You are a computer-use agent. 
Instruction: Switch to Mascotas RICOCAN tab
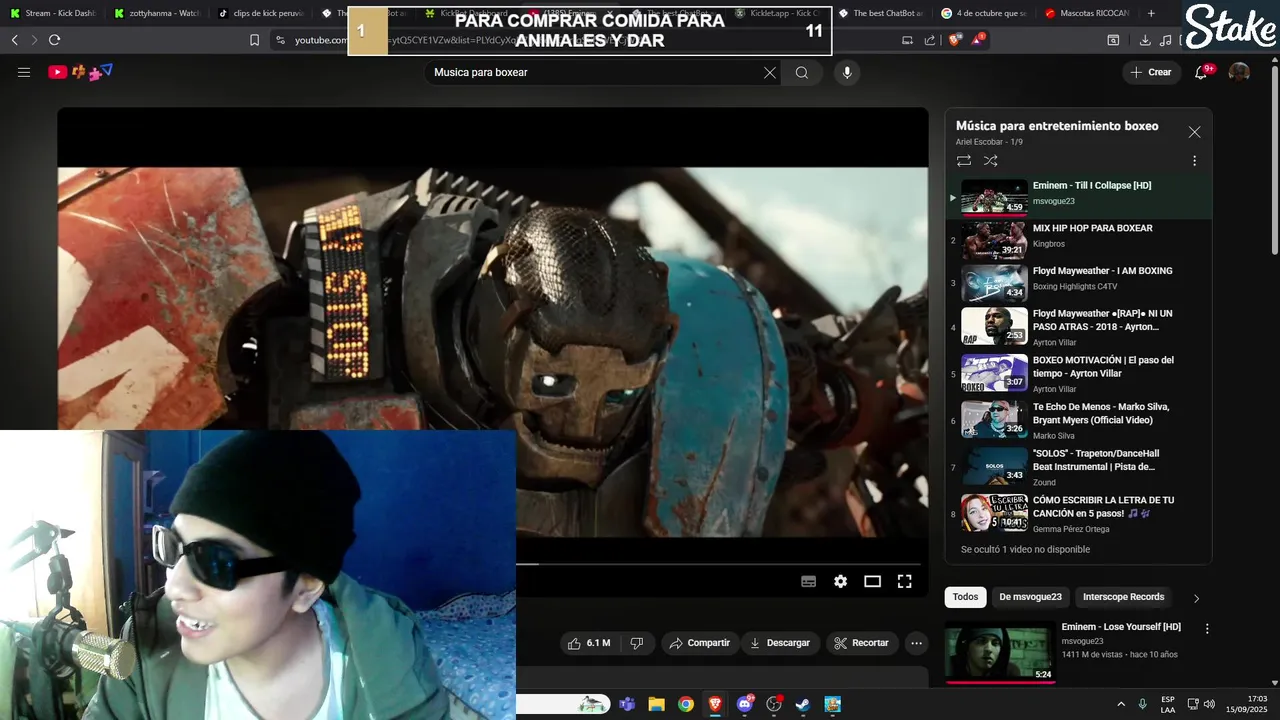coord(1086,13)
